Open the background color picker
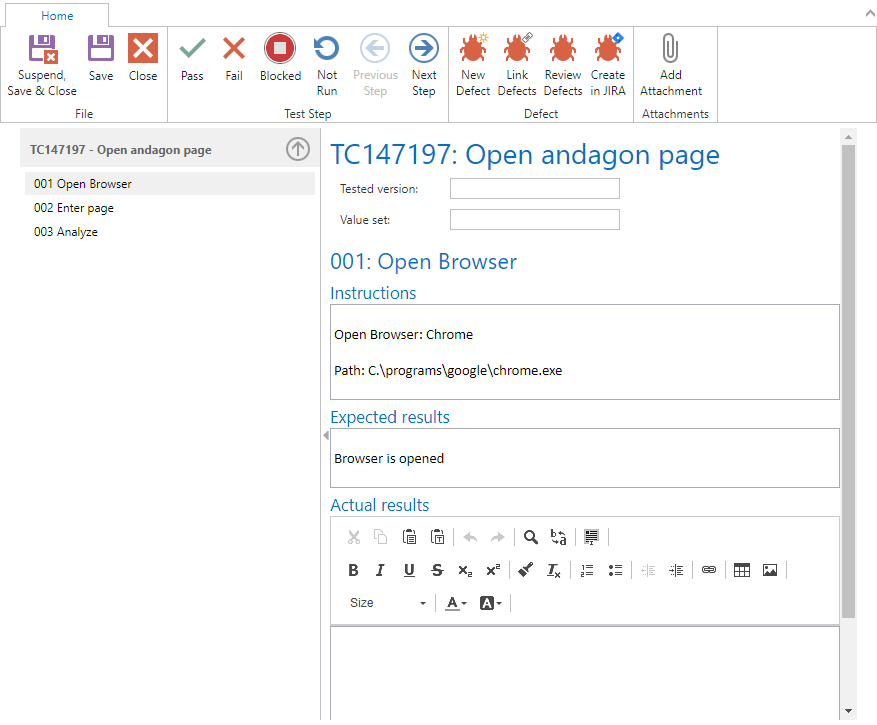877x725 pixels. pyautogui.click(x=490, y=603)
